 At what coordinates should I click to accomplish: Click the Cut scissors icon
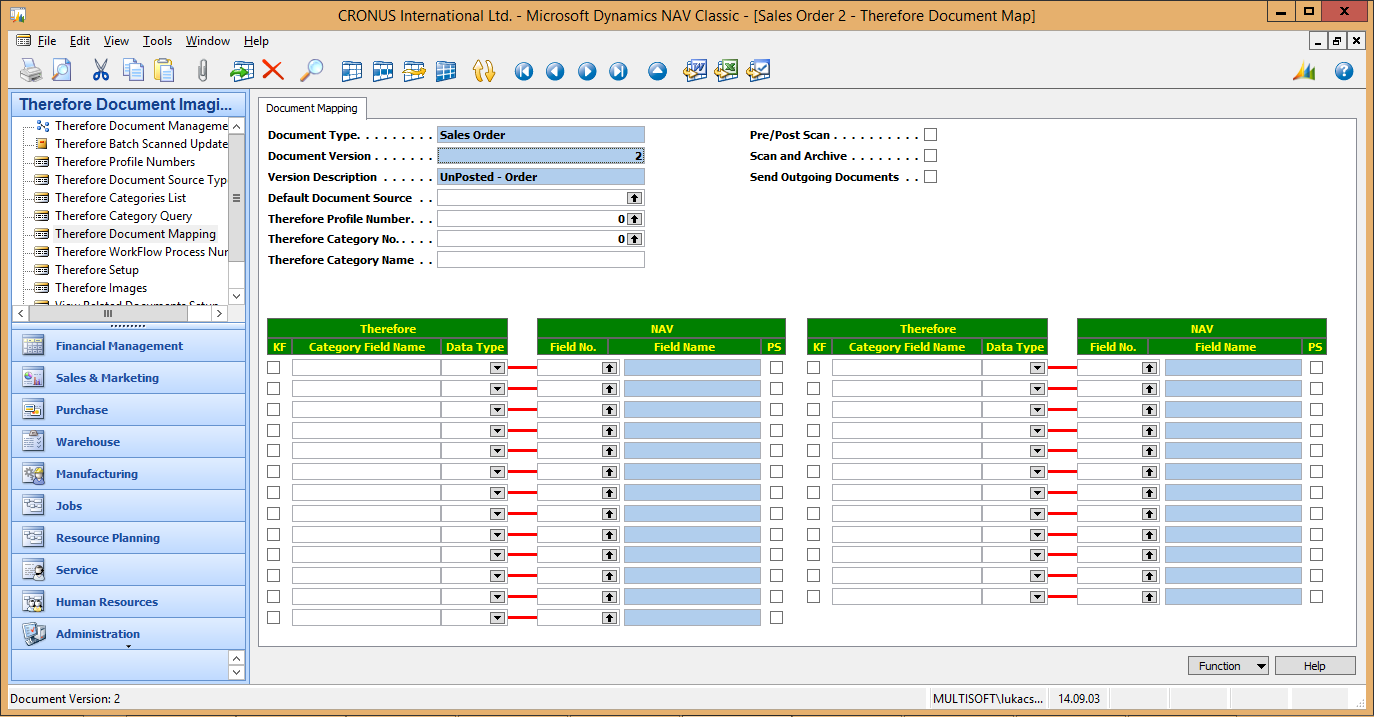click(101, 70)
